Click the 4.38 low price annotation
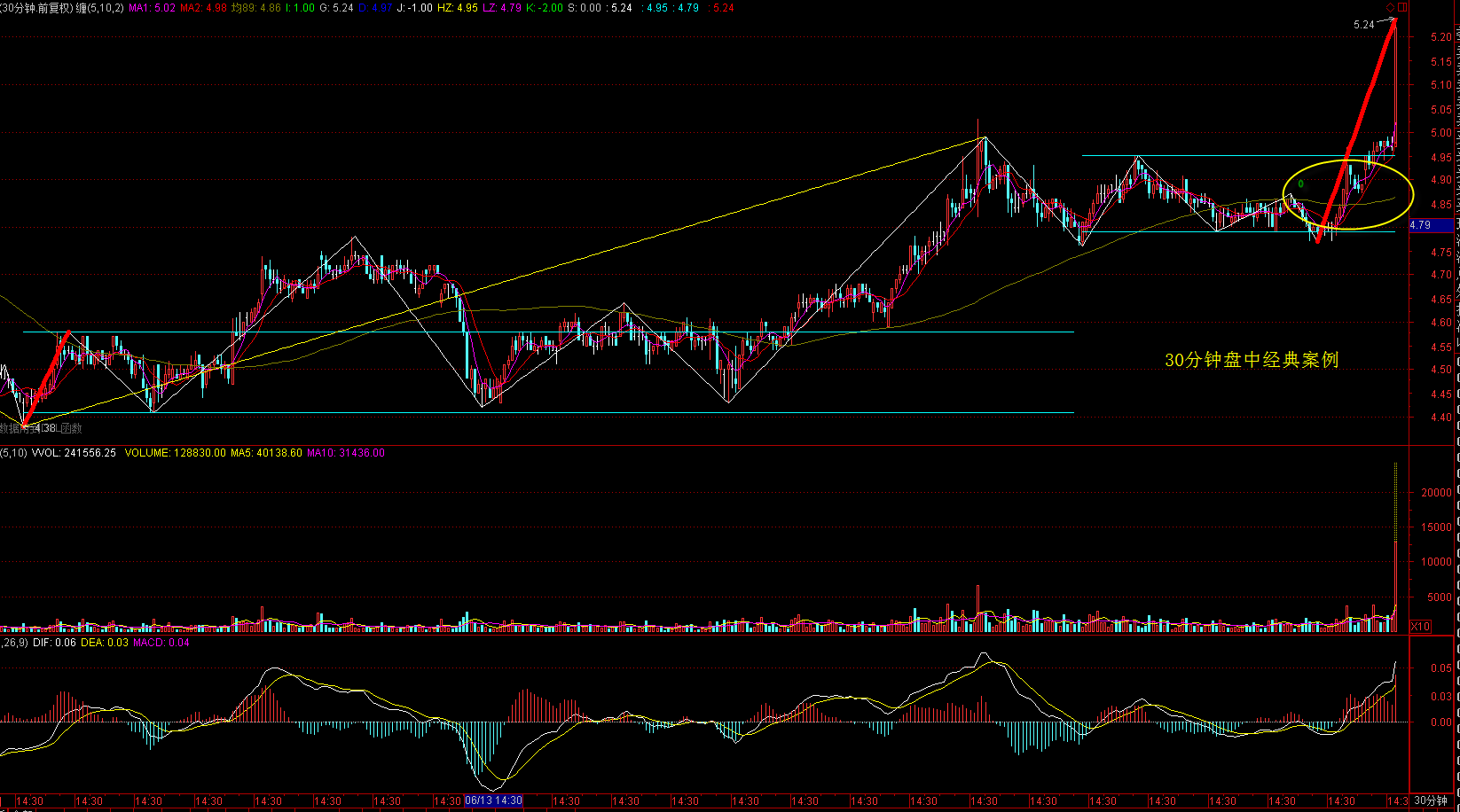 click(45, 428)
